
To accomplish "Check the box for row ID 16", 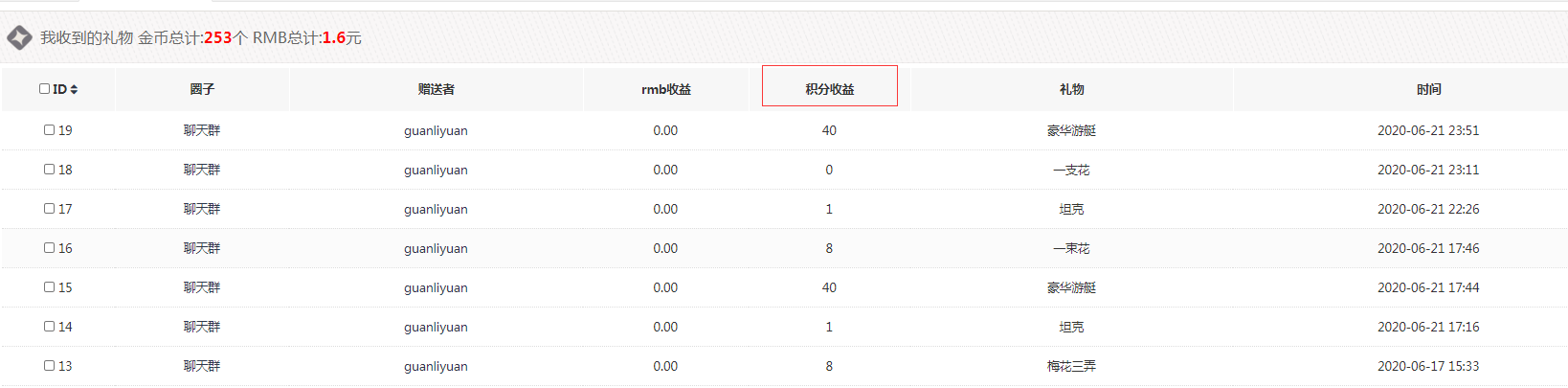I will [49, 248].
